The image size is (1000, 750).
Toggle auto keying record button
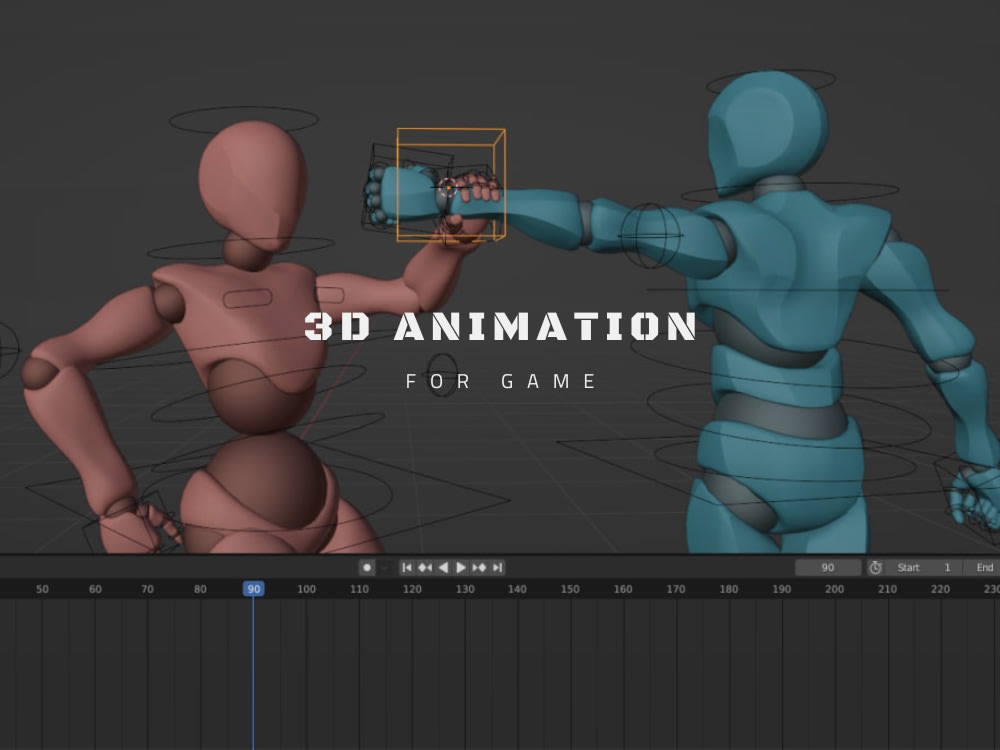[x=367, y=567]
